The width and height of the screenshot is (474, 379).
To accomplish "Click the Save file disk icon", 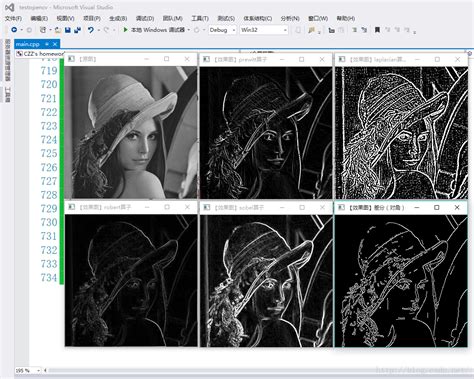I will 68,30.
